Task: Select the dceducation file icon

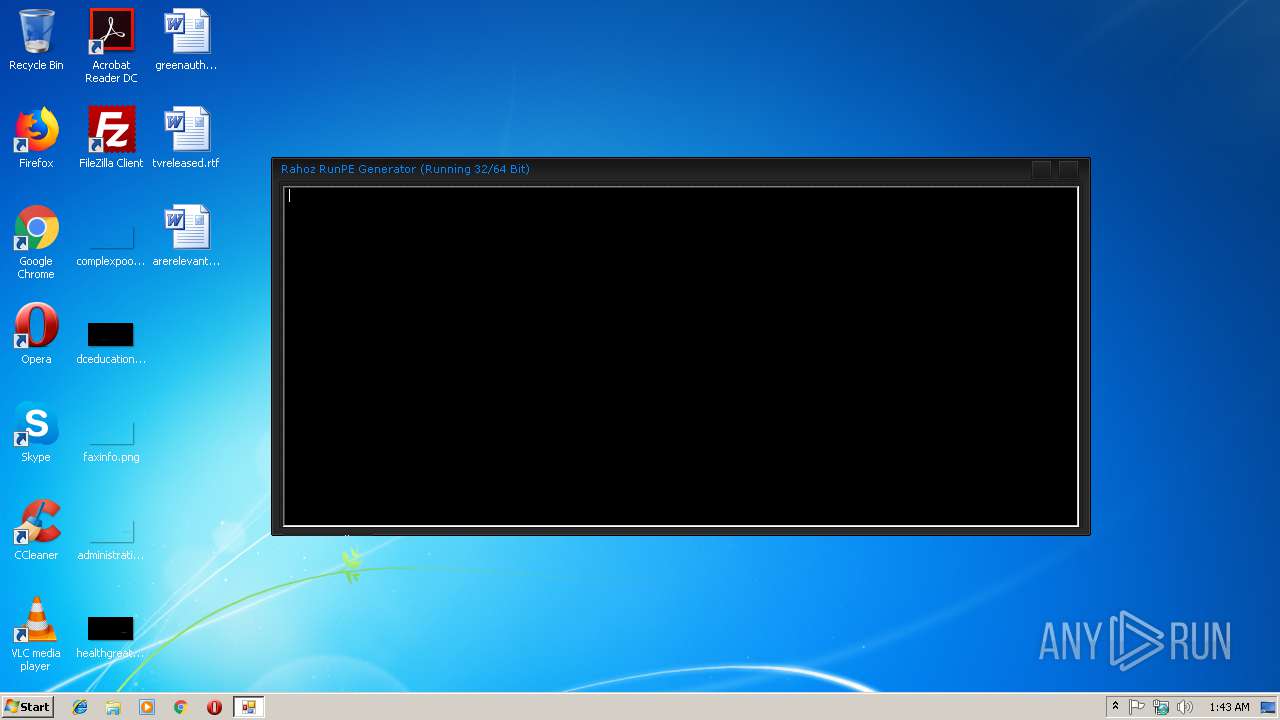Action: [111, 342]
